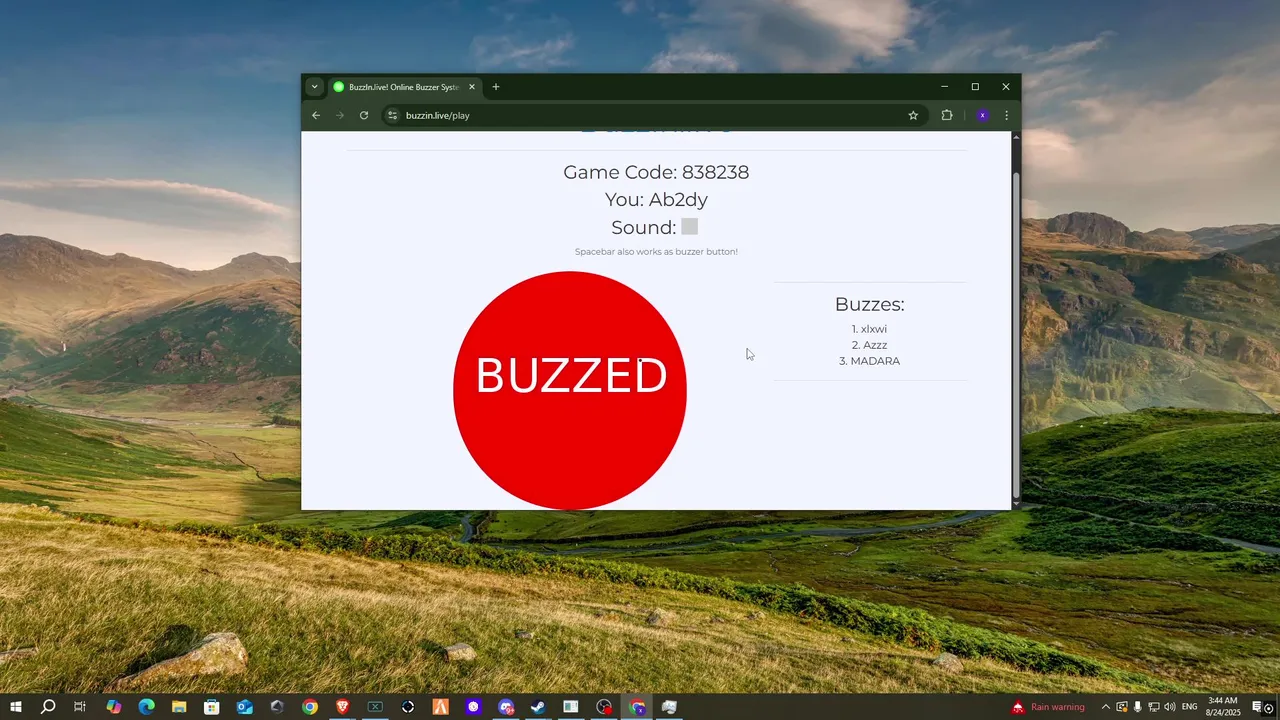Open the orange app icon on taskbar
The width and height of the screenshot is (1280, 720).
coord(441,707)
